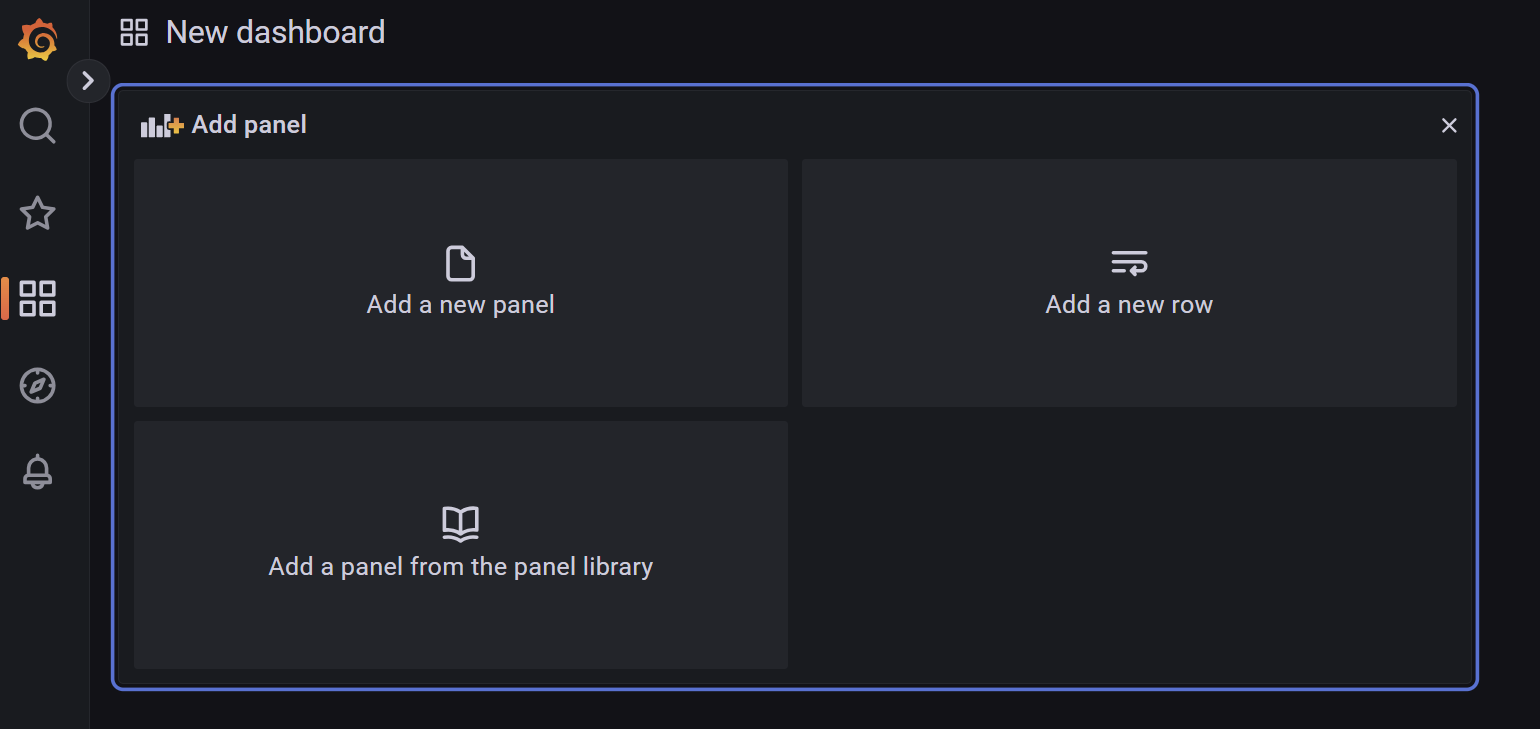Open the search magnifier in sidebar
1540x729 pixels.
point(38,126)
